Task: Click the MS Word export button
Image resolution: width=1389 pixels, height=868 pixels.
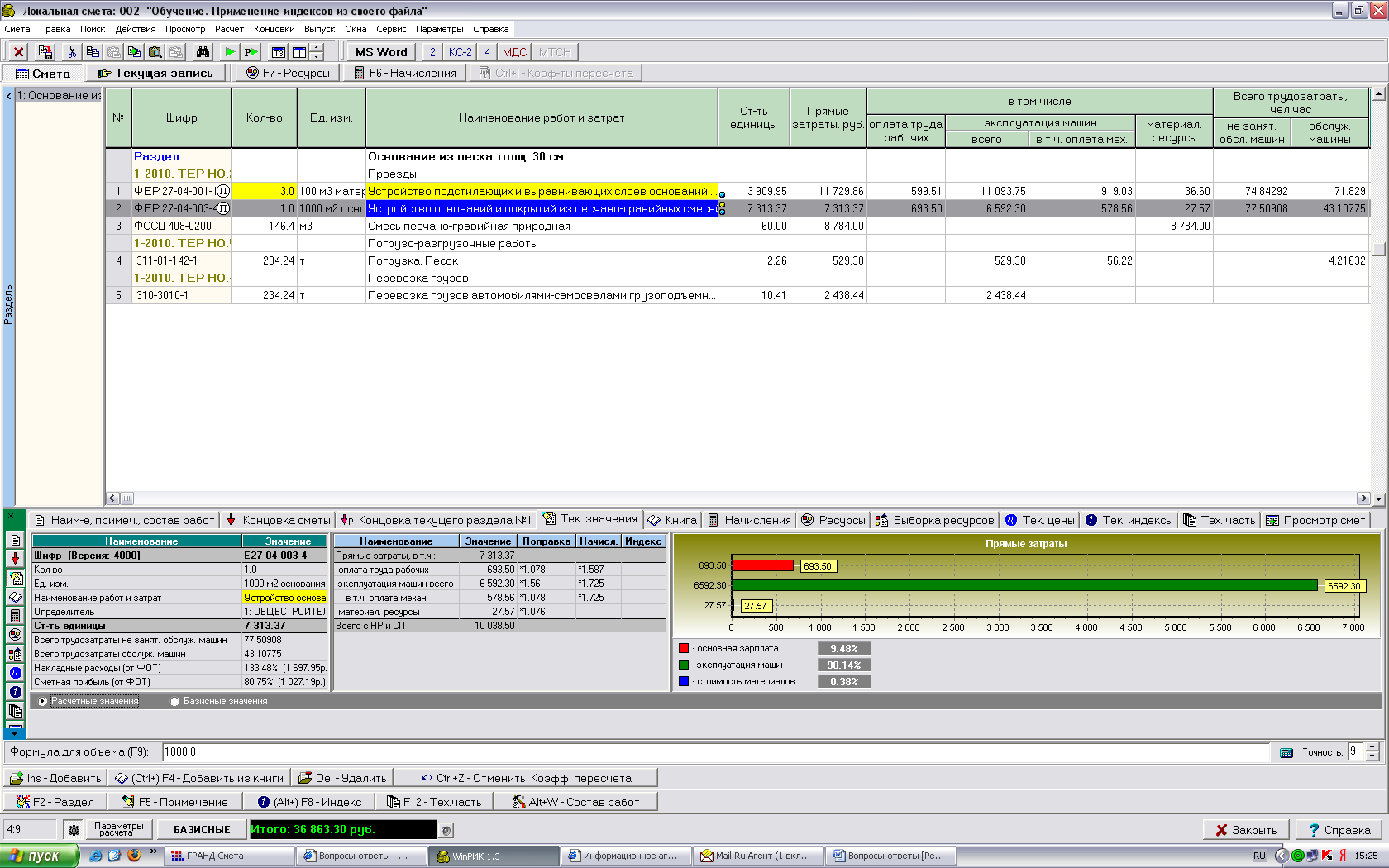Action: (x=380, y=52)
